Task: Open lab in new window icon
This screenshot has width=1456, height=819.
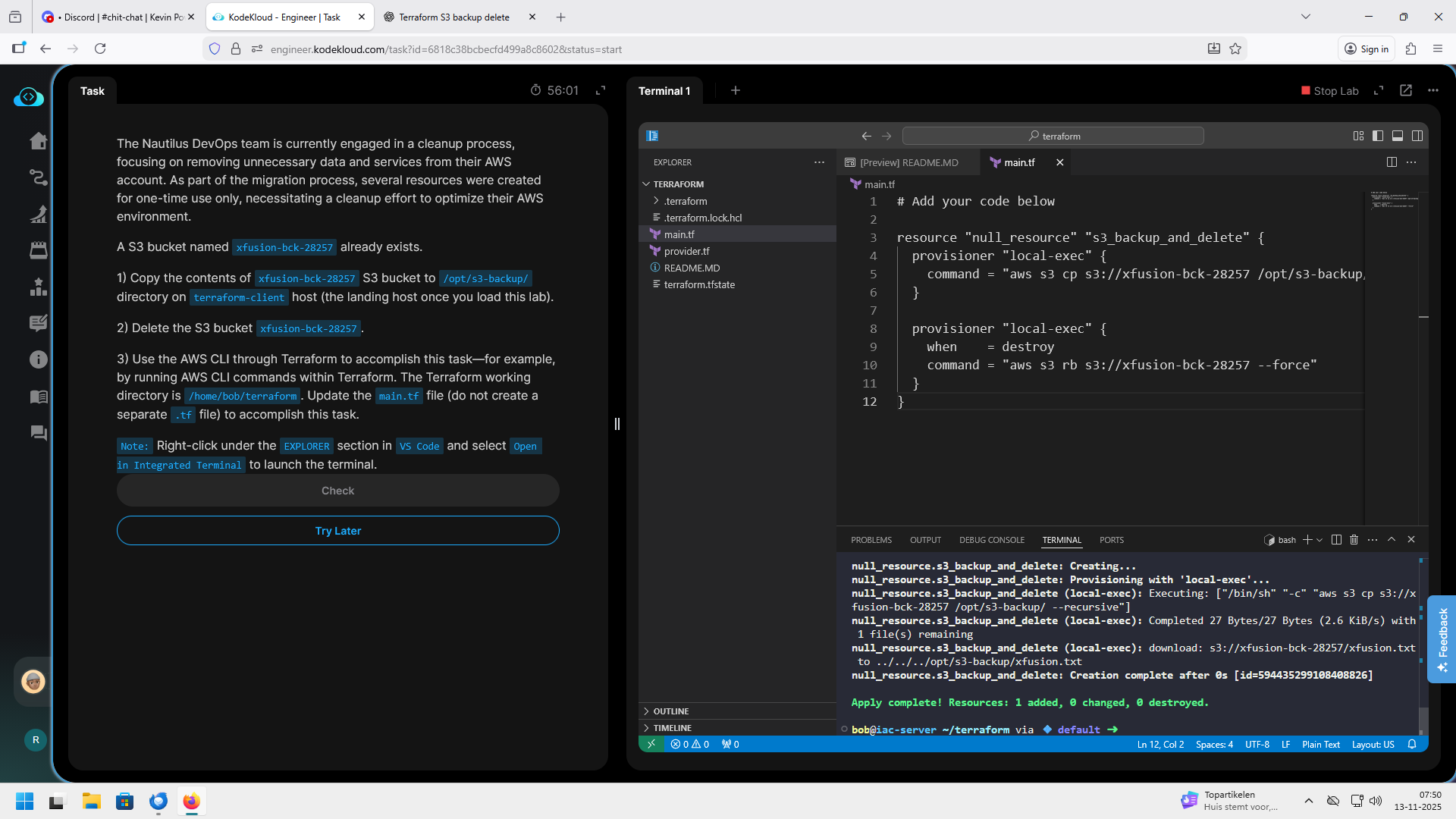Action: coord(1406,90)
